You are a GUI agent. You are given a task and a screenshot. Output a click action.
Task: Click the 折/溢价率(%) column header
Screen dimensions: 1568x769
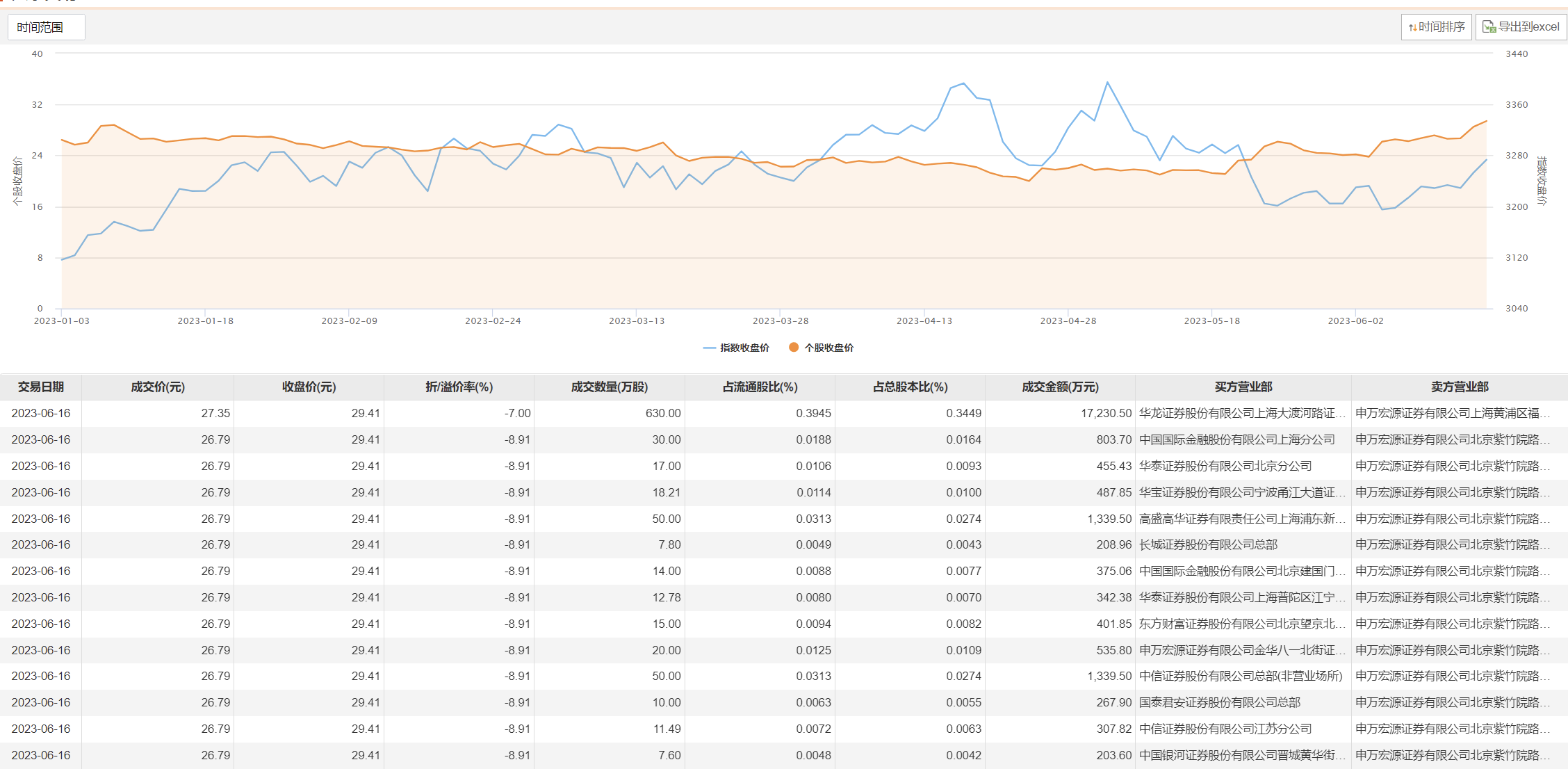[459, 387]
